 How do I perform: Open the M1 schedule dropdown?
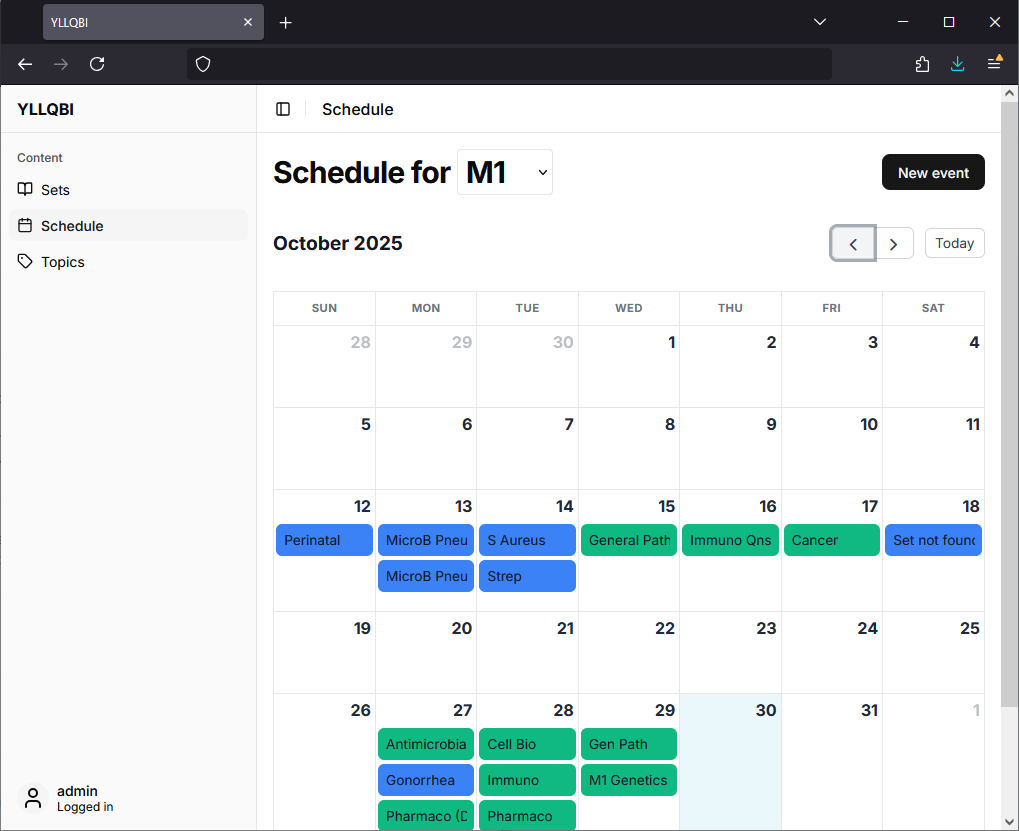pos(504,172)
